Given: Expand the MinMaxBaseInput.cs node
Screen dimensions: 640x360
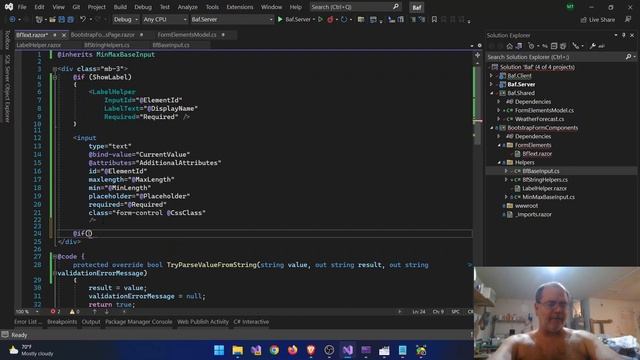Looking at the screenshot, I should pyautogui.click(x=506, y=197).
